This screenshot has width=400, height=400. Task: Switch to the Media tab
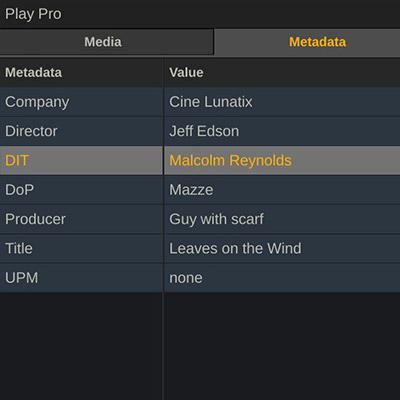pyautogui.click(x=106, y=42)
